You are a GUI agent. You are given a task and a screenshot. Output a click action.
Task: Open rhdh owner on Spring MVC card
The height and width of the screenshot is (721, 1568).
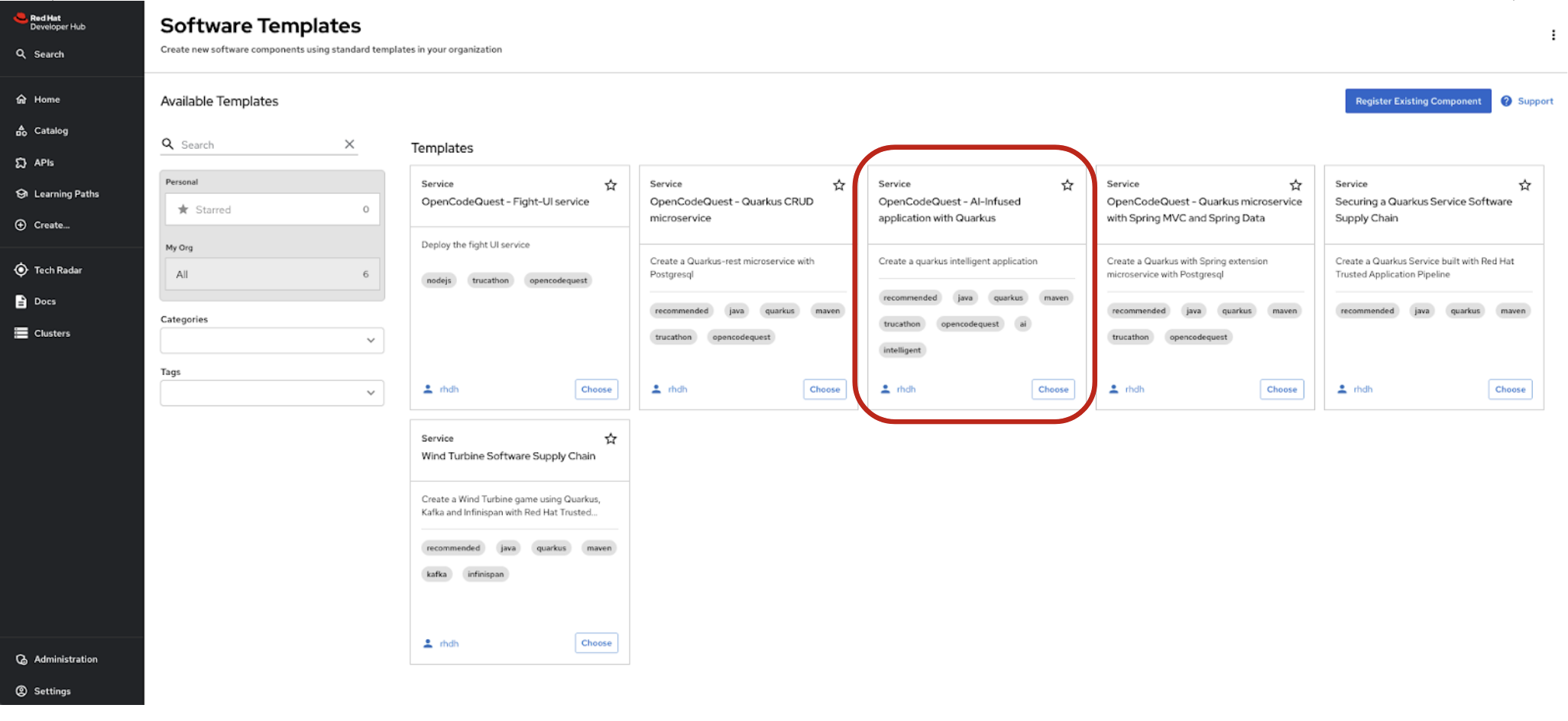point(1135,390)
